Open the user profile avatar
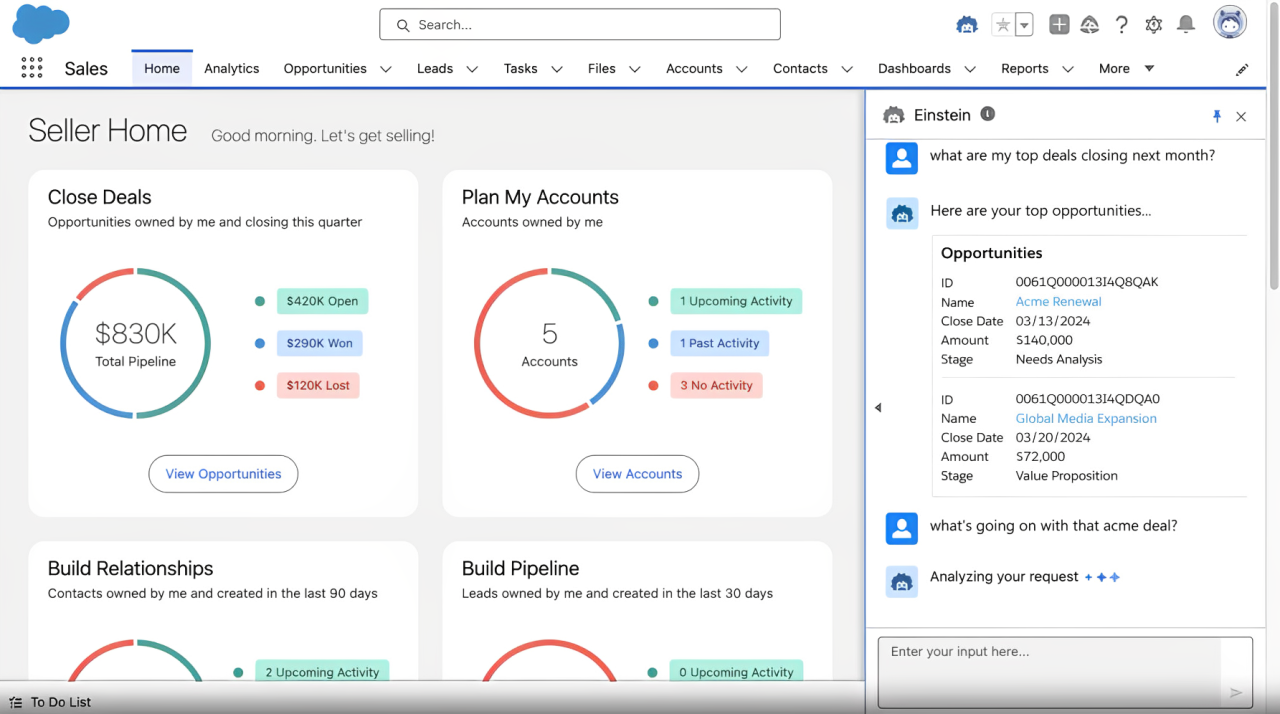The image size is (1280, 714). [x=1230, y=23]
